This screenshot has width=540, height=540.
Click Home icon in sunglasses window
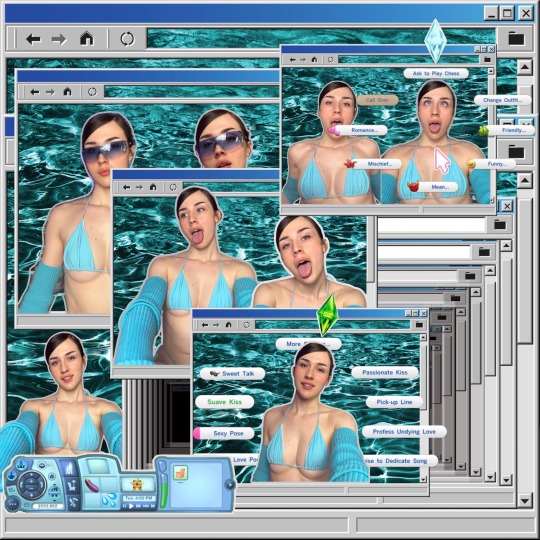point(68,92)
